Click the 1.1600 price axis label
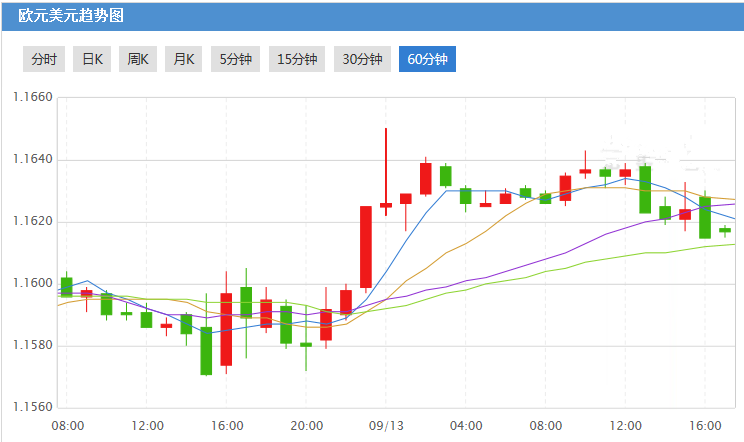This screenshot has height=442, width=744. point(31,284)
